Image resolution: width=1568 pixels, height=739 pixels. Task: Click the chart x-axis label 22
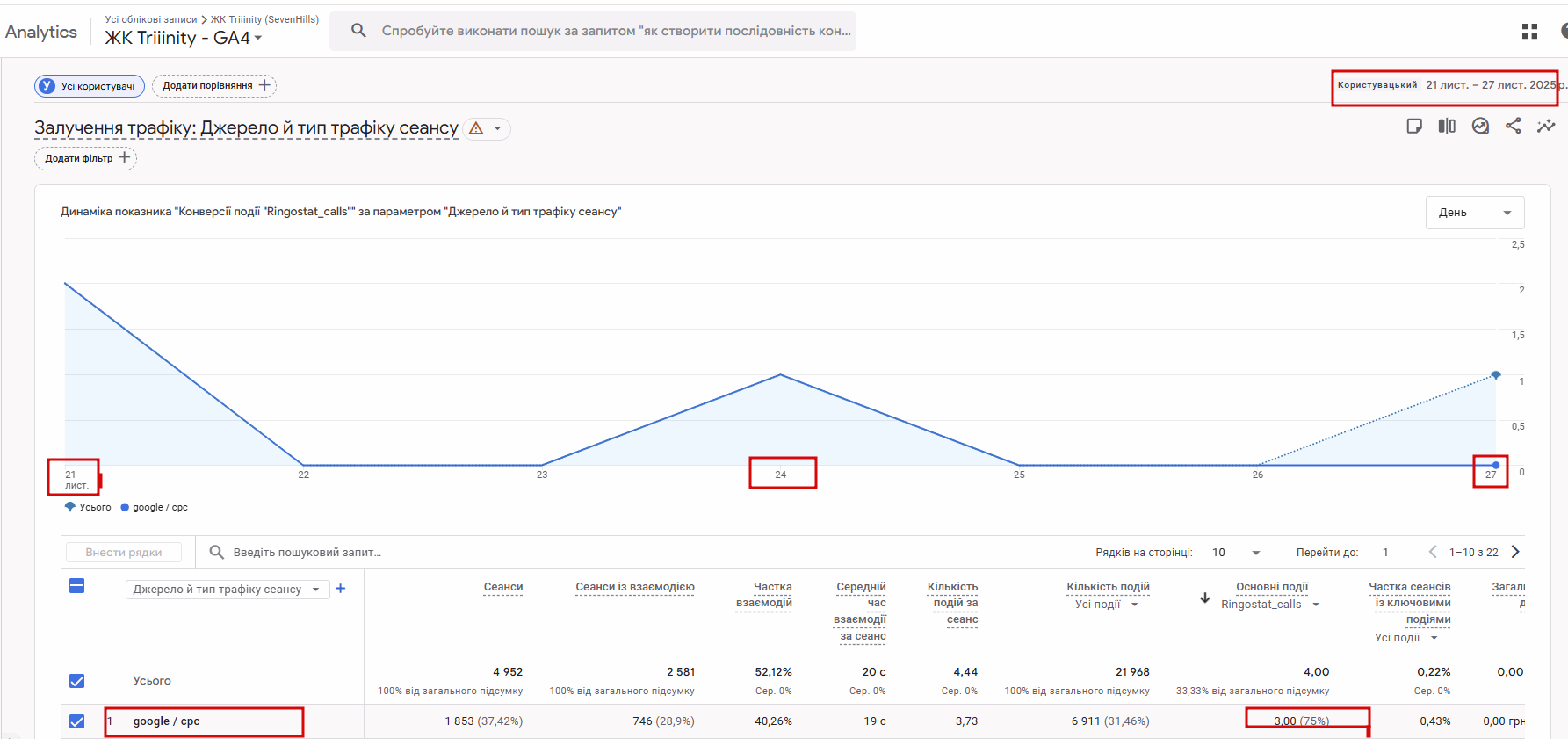pyautogui.click(x=304, y=475)
